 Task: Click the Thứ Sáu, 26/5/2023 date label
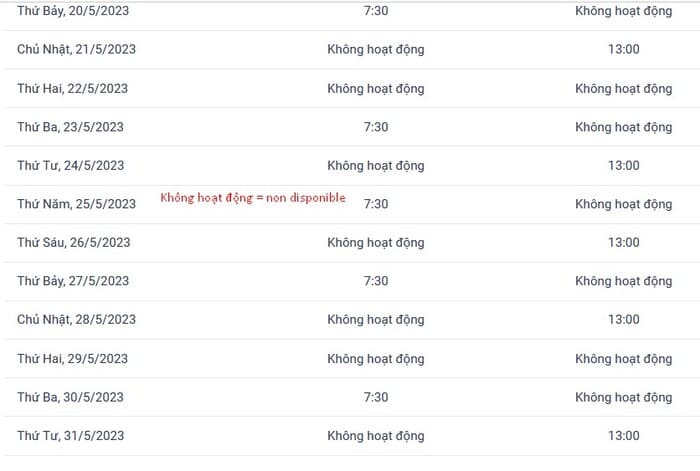74,242
